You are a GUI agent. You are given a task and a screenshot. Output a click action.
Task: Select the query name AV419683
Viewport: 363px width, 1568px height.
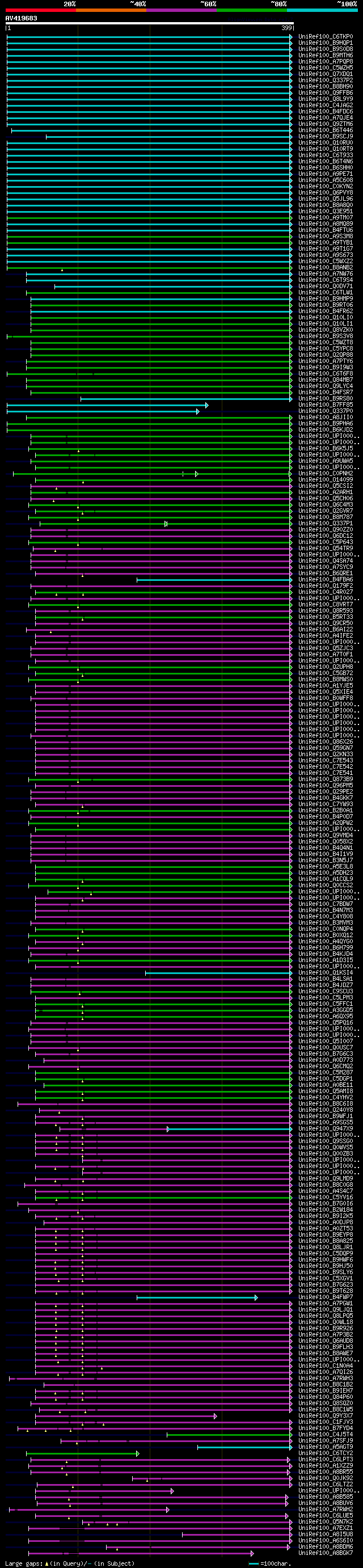[x=22, y=18]
